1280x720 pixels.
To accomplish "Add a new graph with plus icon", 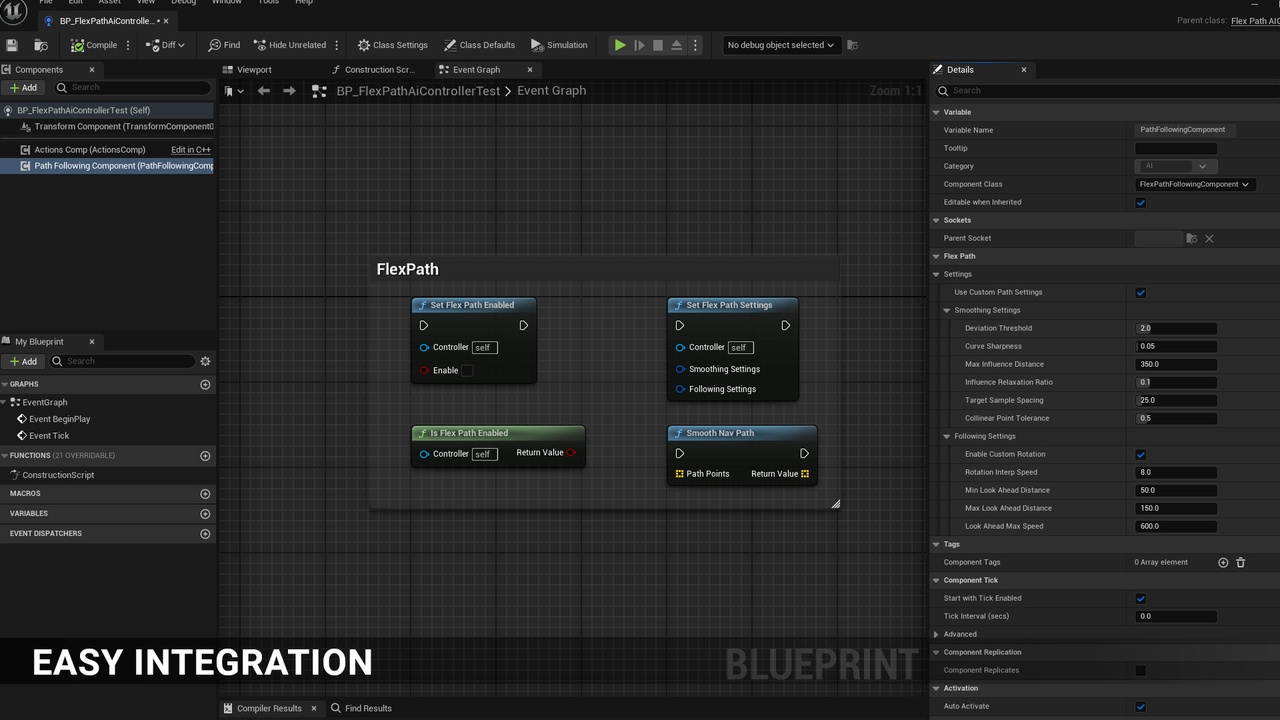I will point(205,384).
